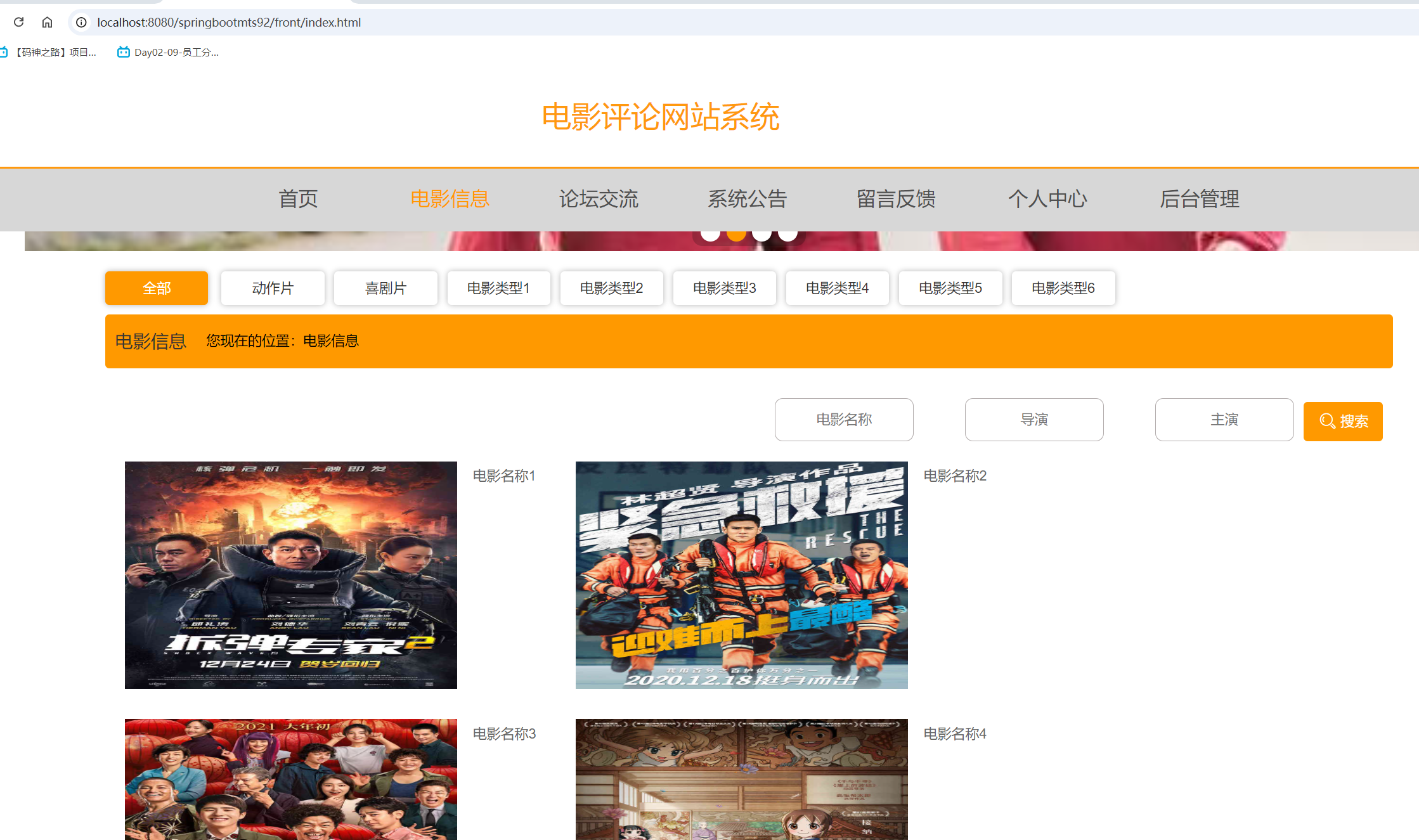Open the Day02-09-员工分 bookmark
The image size is (1419, 840).
coord(168,52)
